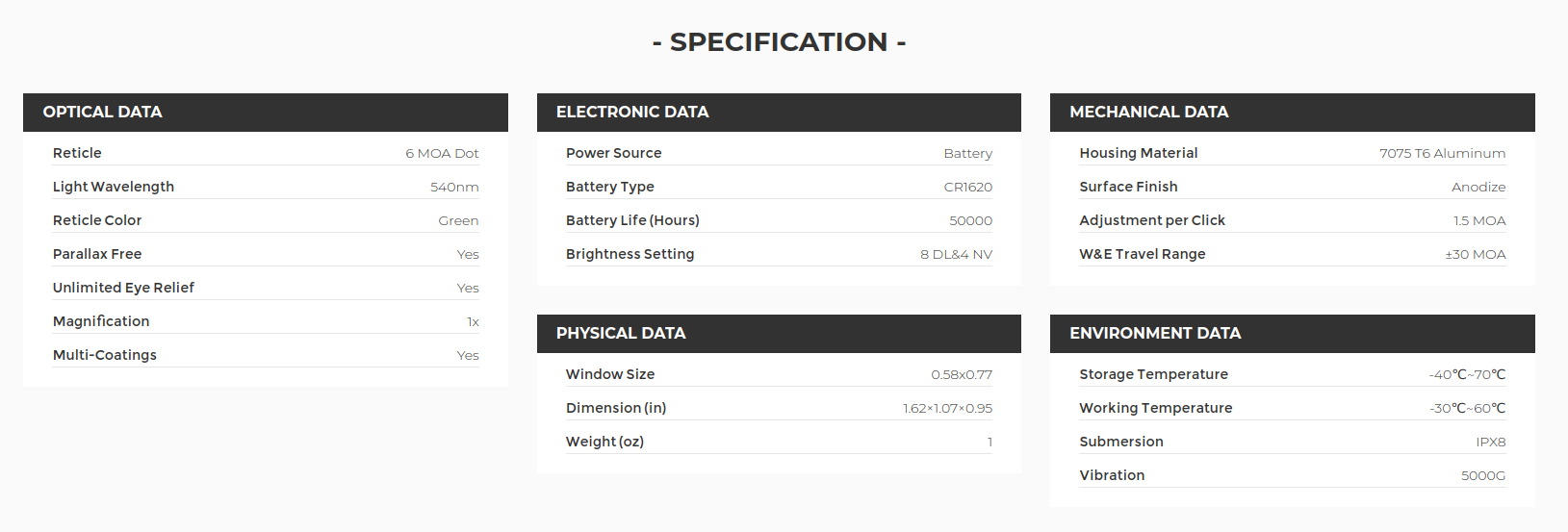Image resolution: width=1568 pixels, height=532 pixels.
Task: Click the Unlimited Eye Relief label
Action: (x=123, y=288)
